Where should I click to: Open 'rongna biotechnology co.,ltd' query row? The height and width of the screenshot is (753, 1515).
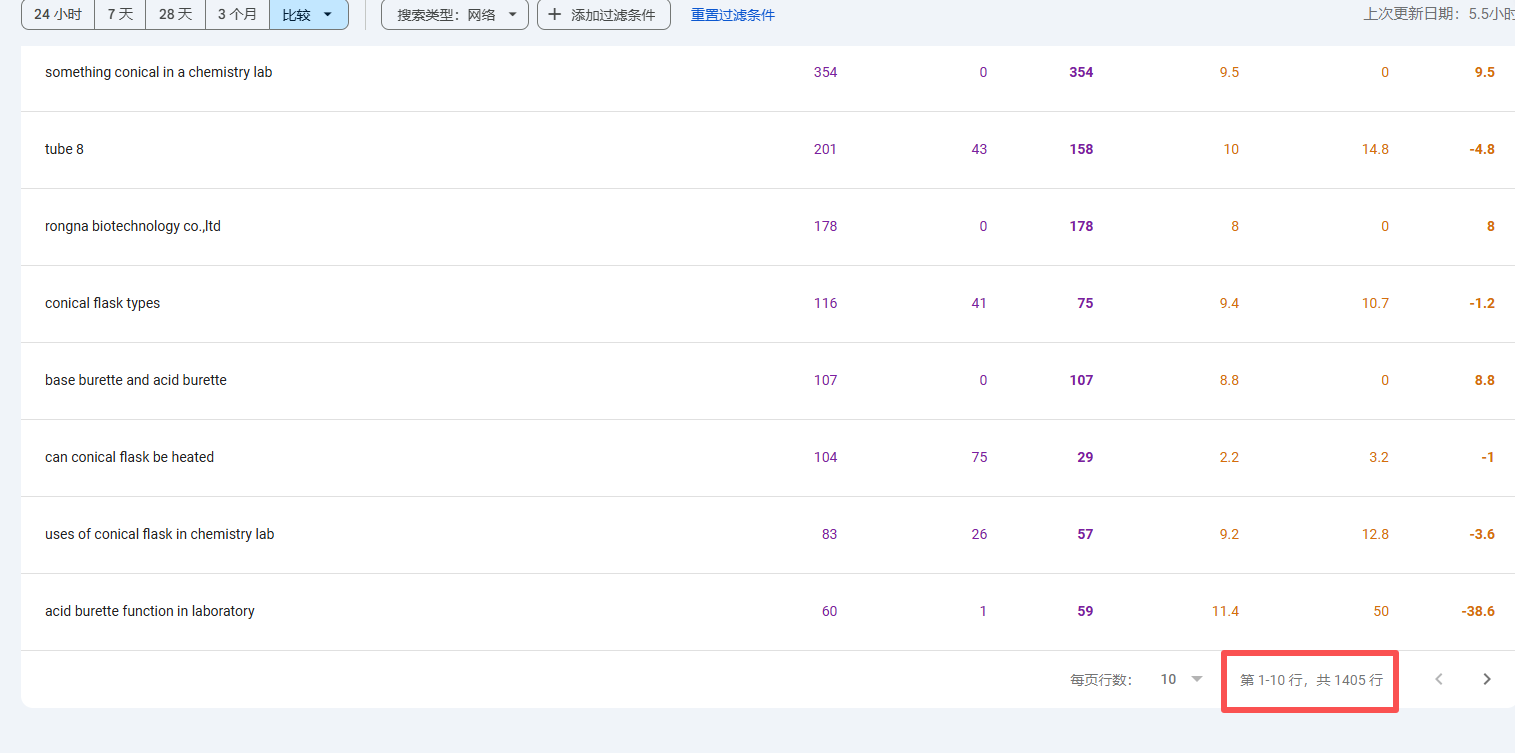coord(133,226)
